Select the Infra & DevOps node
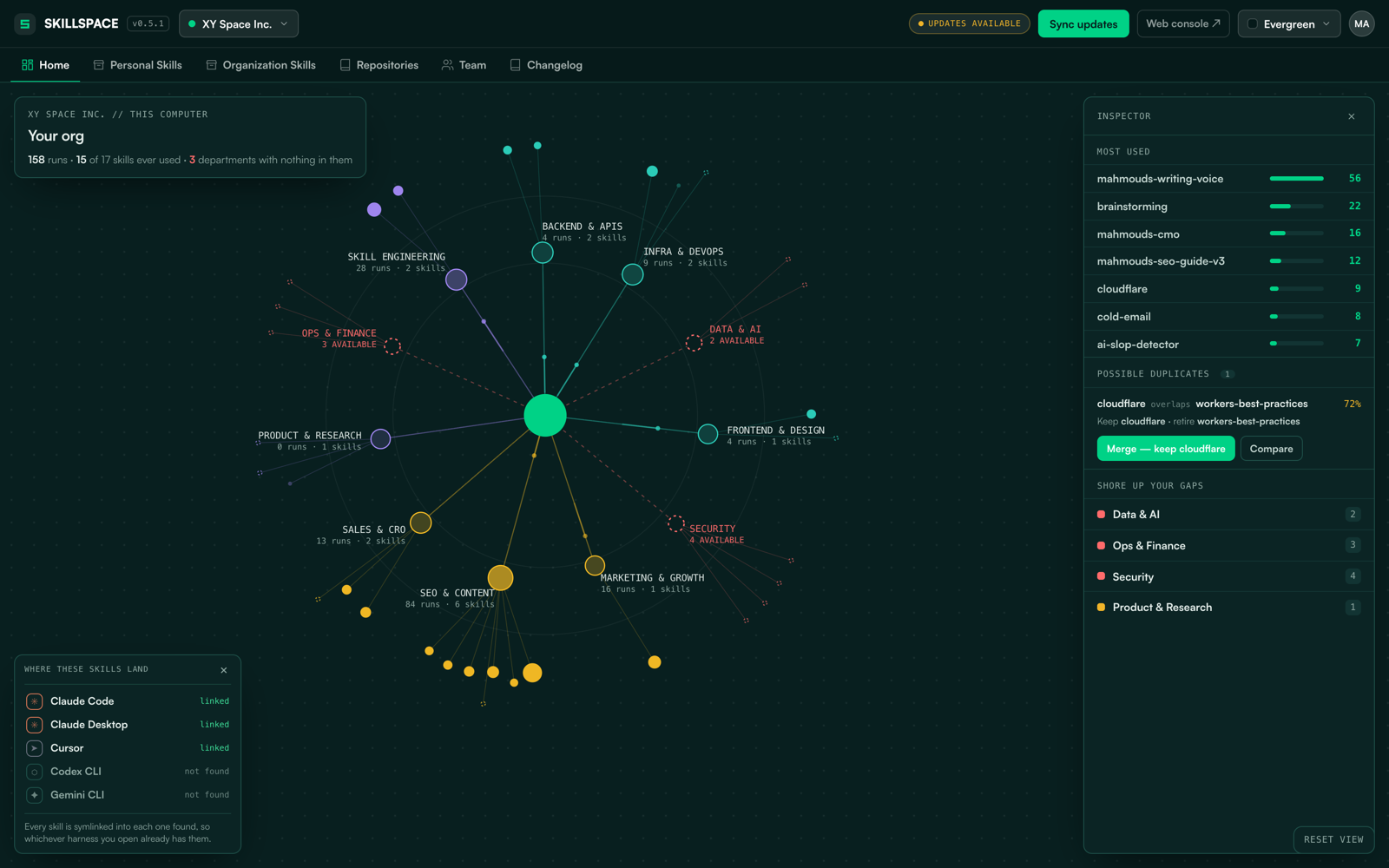1389x868 pixels. 633,275
